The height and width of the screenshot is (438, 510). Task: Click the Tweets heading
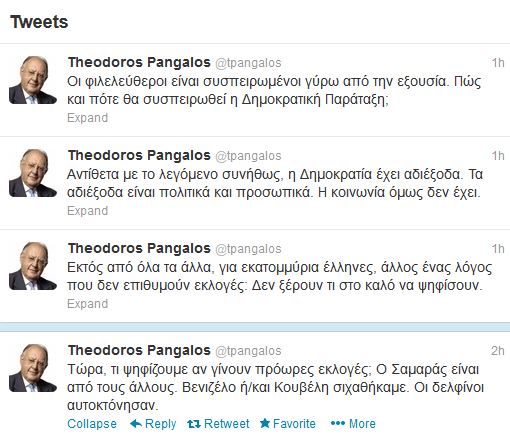pos(39,22)
